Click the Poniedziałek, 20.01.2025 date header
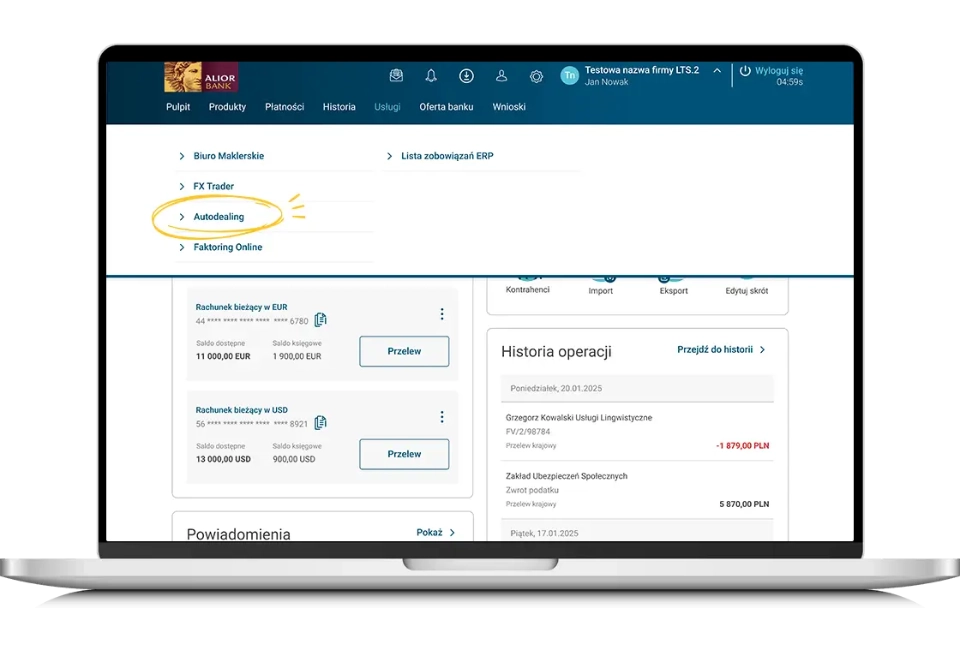The height and width of the screenshot is (668, 960). [x=637, y=388]
